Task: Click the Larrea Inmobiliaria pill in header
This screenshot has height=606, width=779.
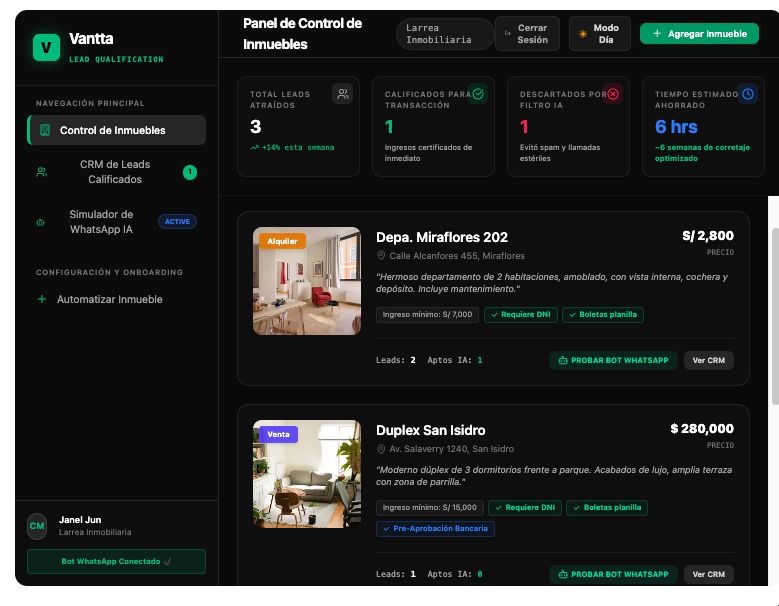Action: 444,34
